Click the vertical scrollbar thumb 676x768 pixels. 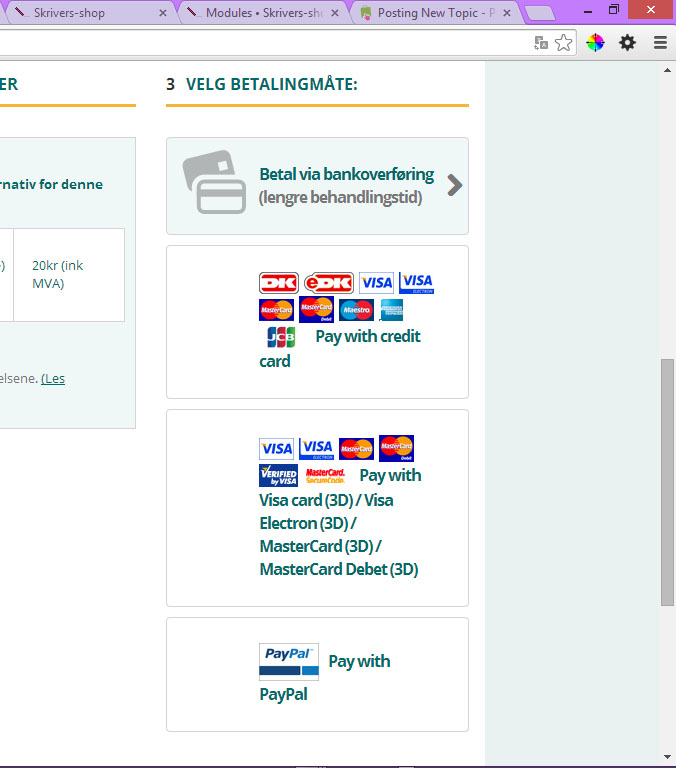click(x=667, y=482)
